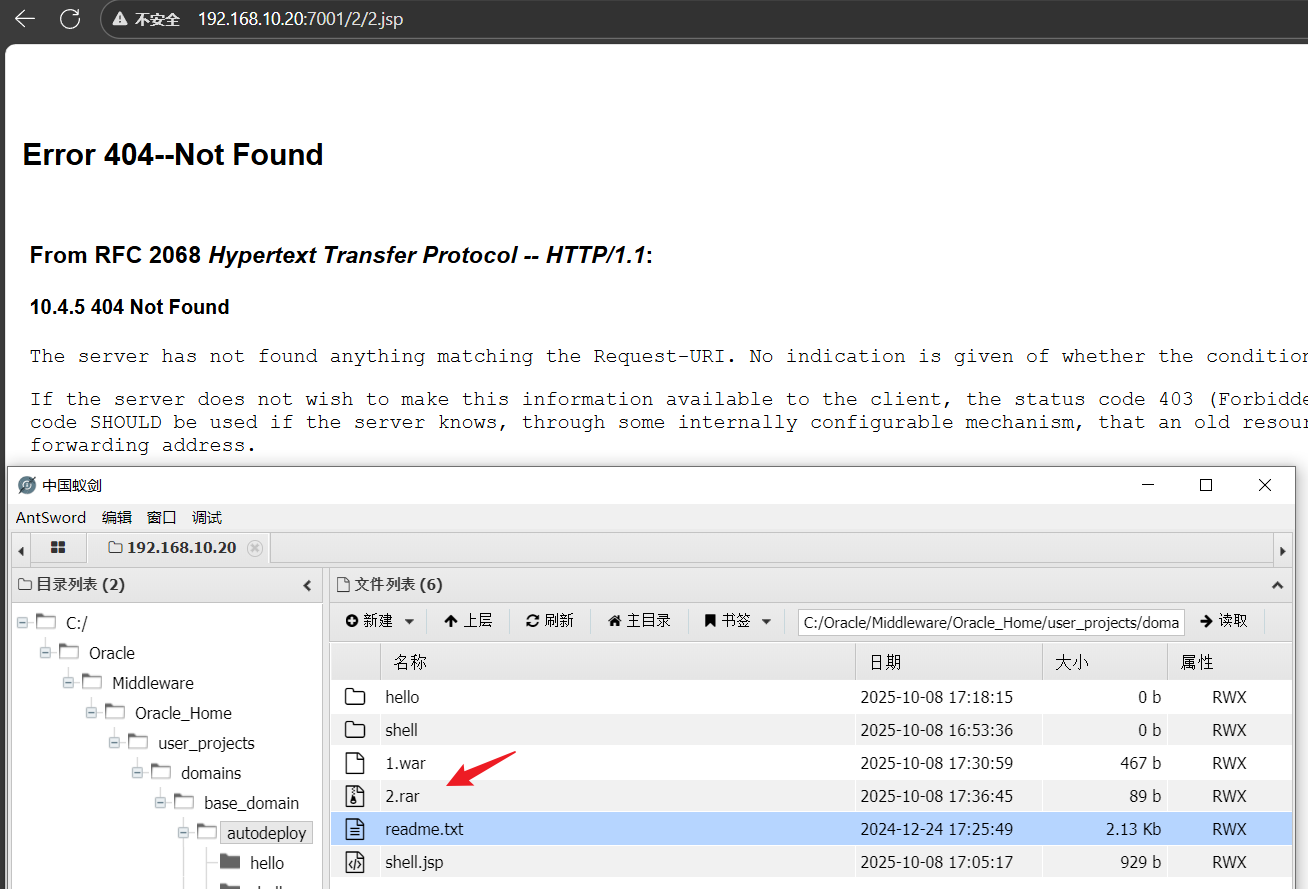
Task: Open the 新建 dropdown
Action: [x=379, y=621]
